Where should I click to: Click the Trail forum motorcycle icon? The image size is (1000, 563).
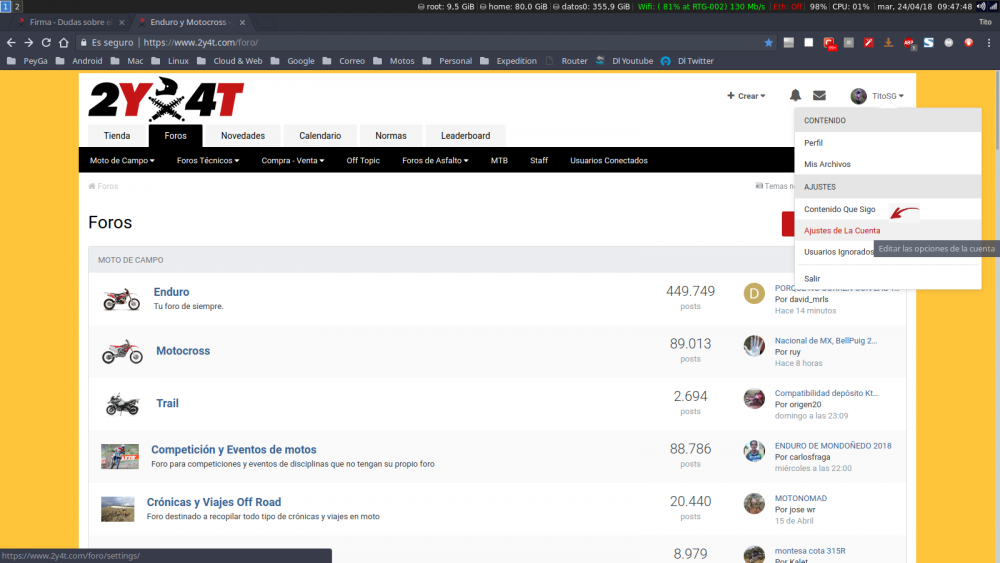click(x=122, y=404)
